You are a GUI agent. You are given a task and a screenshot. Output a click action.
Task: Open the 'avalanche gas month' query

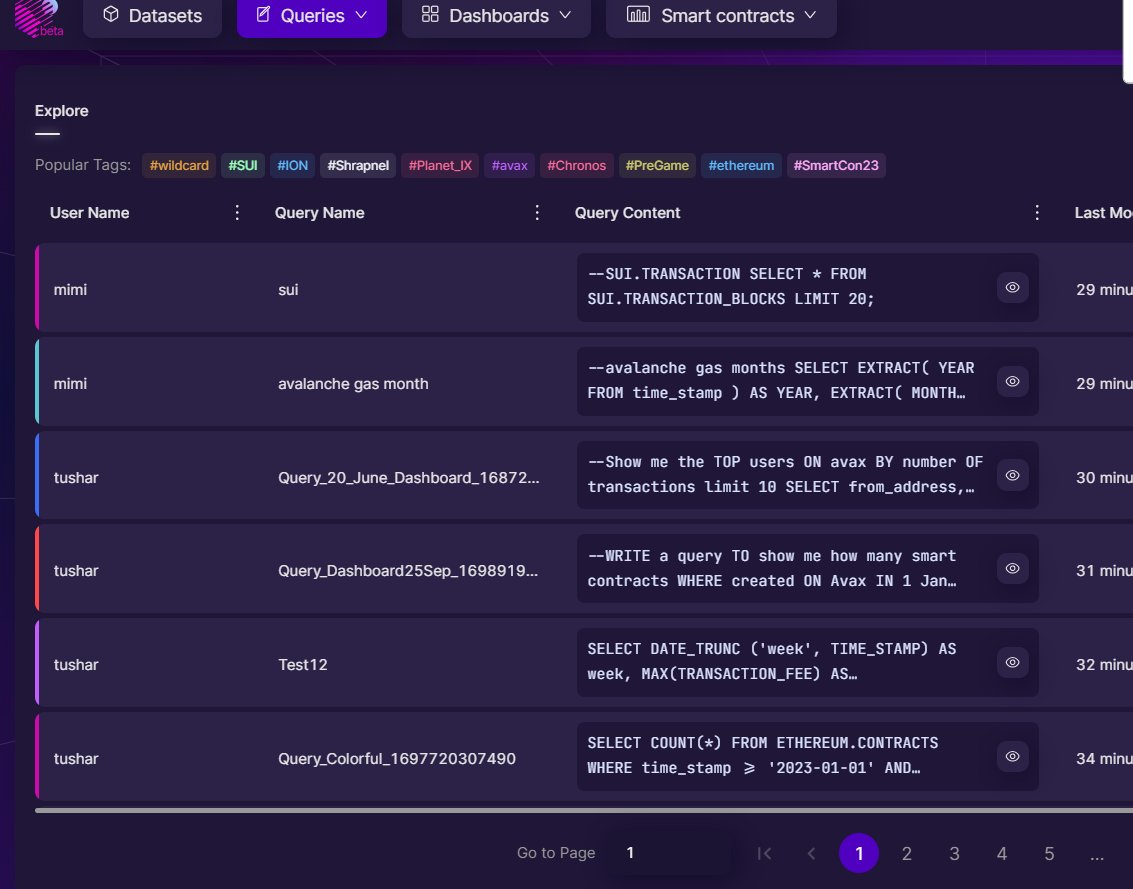click(x=353, y=384)
